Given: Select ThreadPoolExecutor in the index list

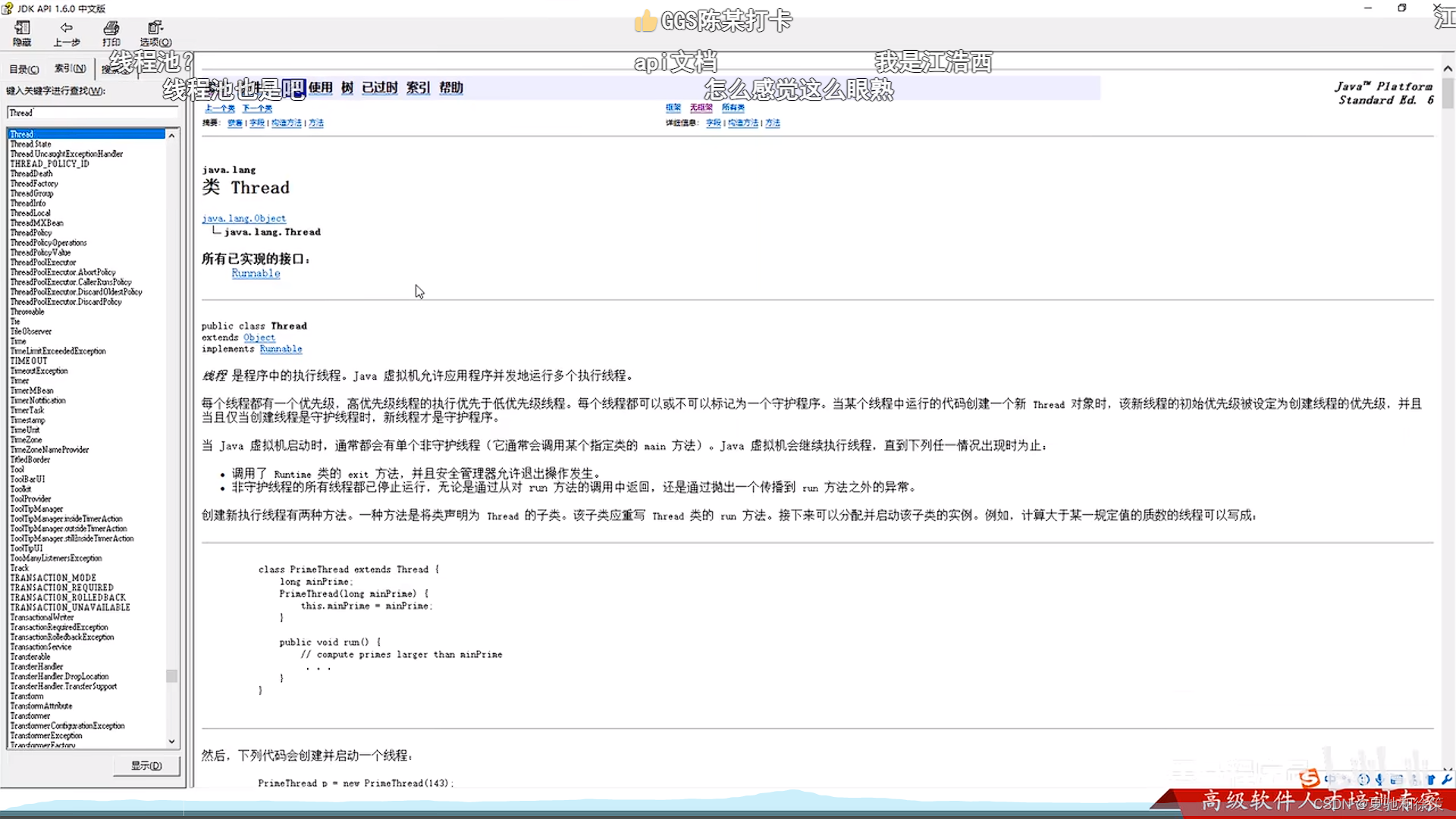Looking at the screenshot, I should point(42,262).
